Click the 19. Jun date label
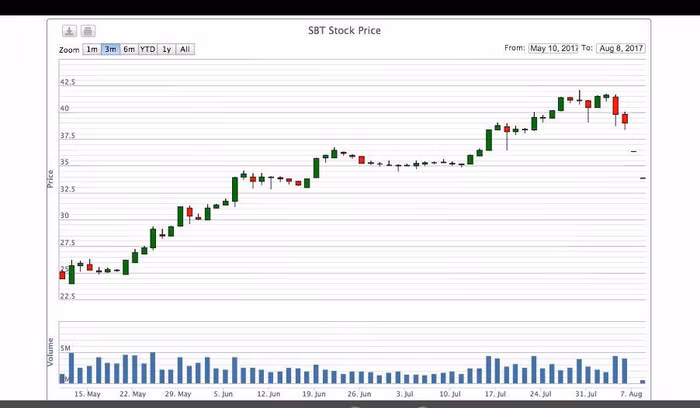Screen dimensions: 700x408 pos(314,394)
